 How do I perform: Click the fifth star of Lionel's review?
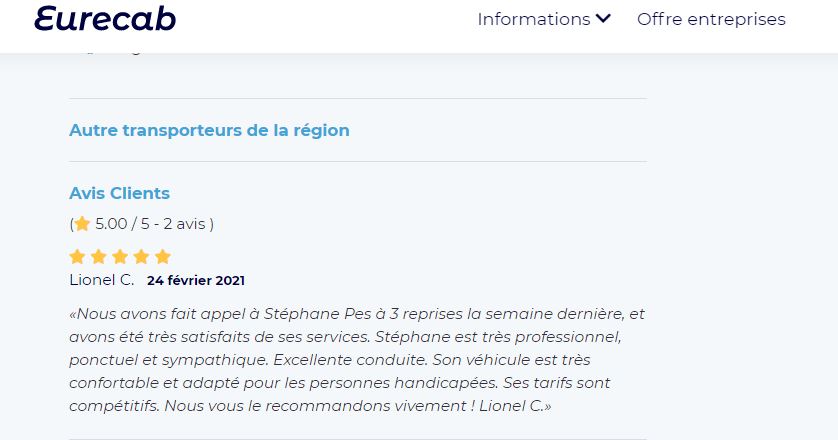tap(162, 257)
